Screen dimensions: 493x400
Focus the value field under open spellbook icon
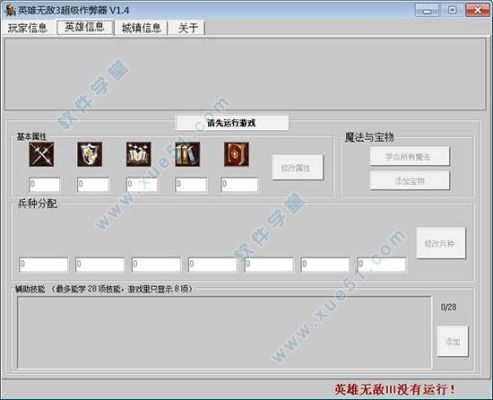142,184
